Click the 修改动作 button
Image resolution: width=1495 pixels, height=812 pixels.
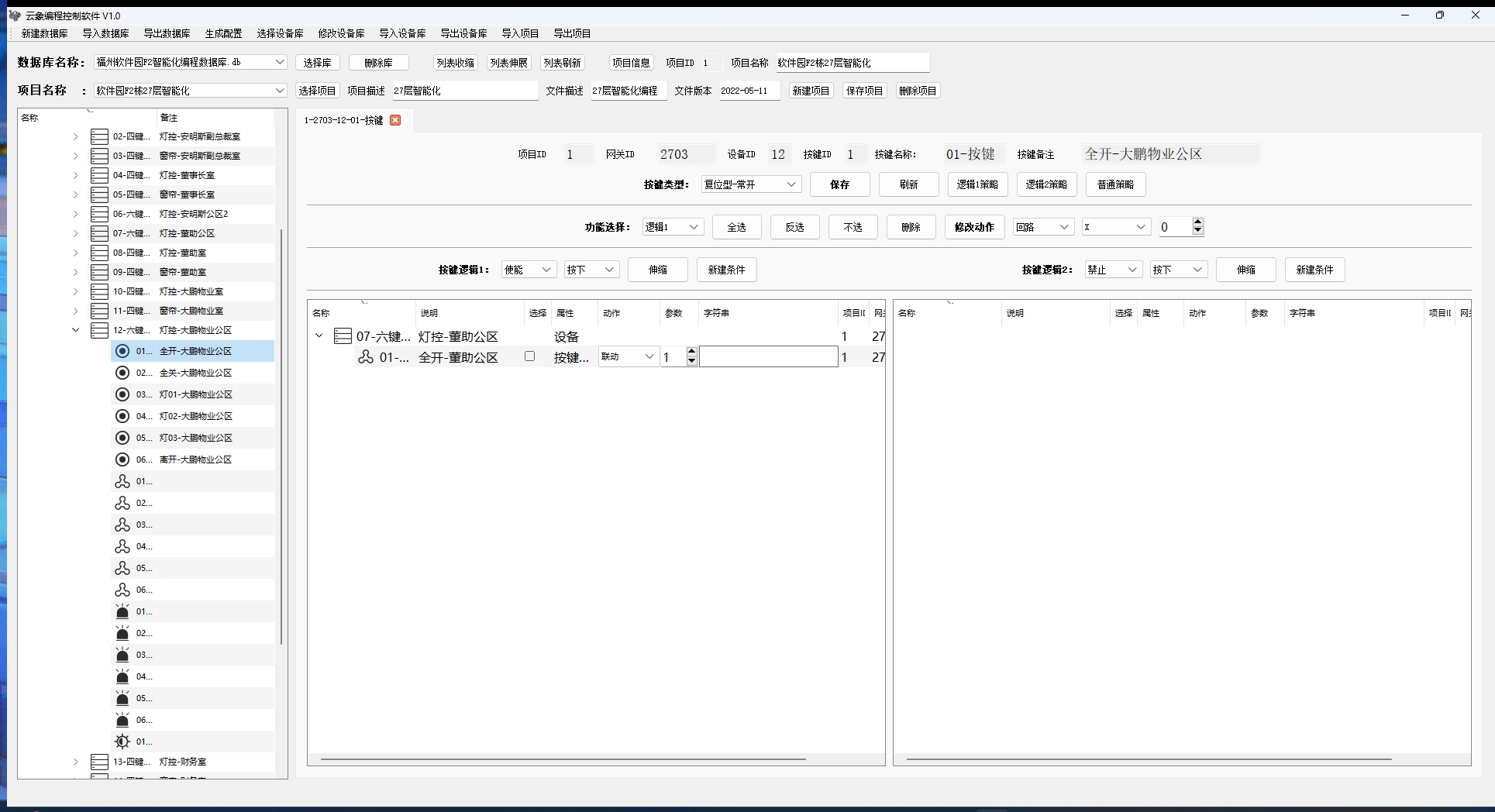click(974, 227)
